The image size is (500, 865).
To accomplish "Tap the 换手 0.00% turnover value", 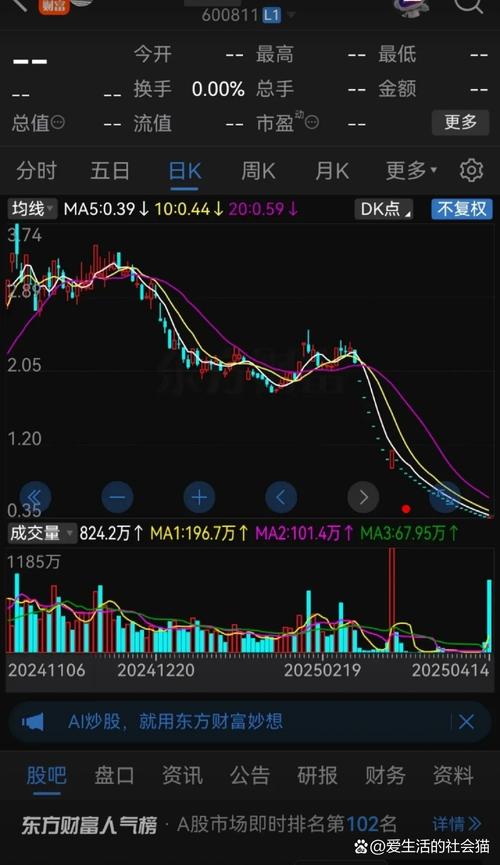I will tap(218, 89).
